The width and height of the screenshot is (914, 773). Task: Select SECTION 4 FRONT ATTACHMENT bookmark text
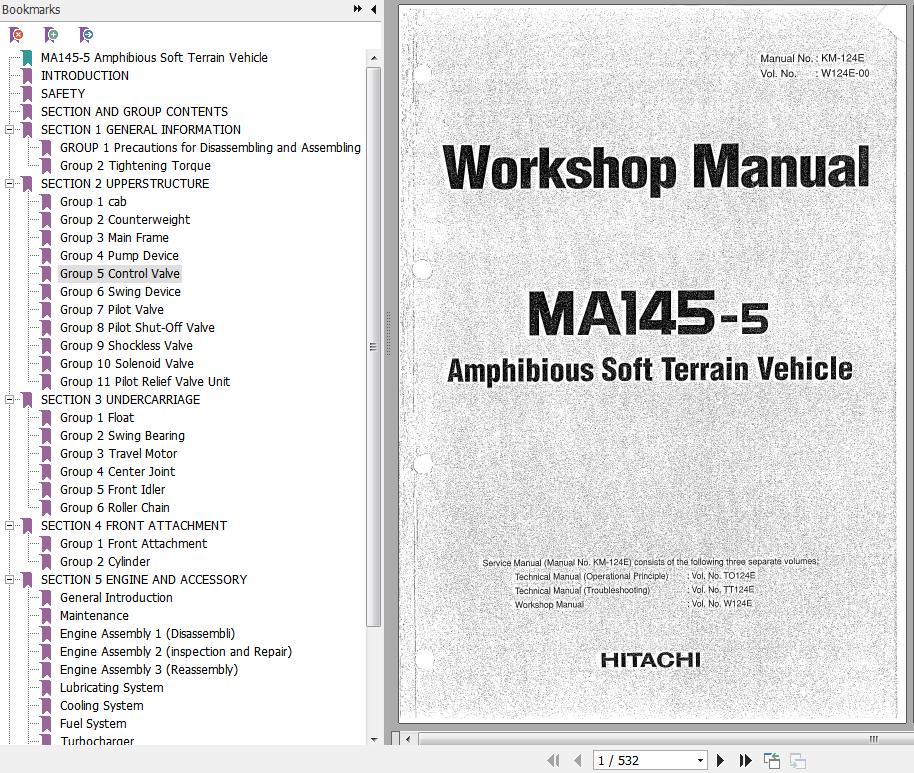[x=133, y=525]
